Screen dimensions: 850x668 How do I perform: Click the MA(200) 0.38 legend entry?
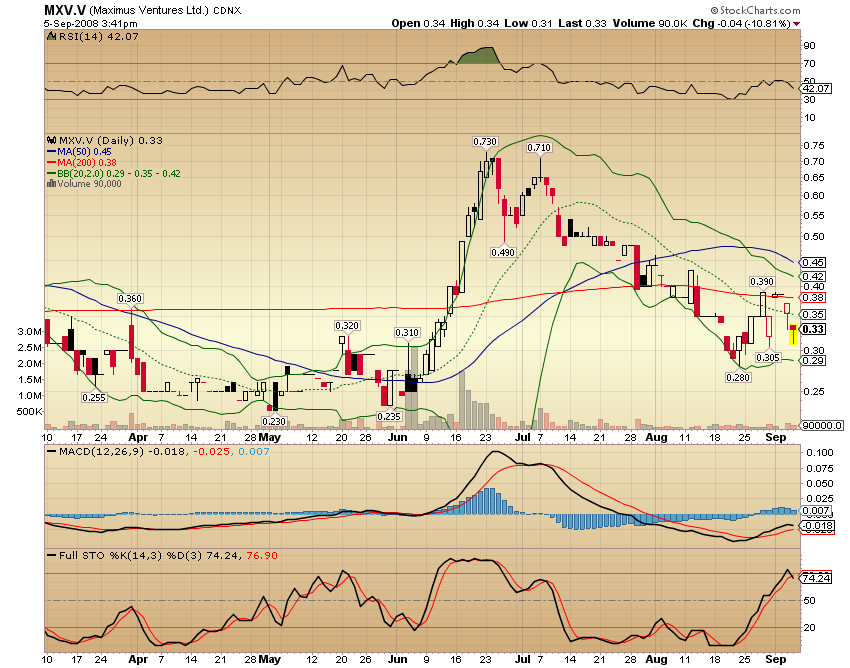(82, 163)
